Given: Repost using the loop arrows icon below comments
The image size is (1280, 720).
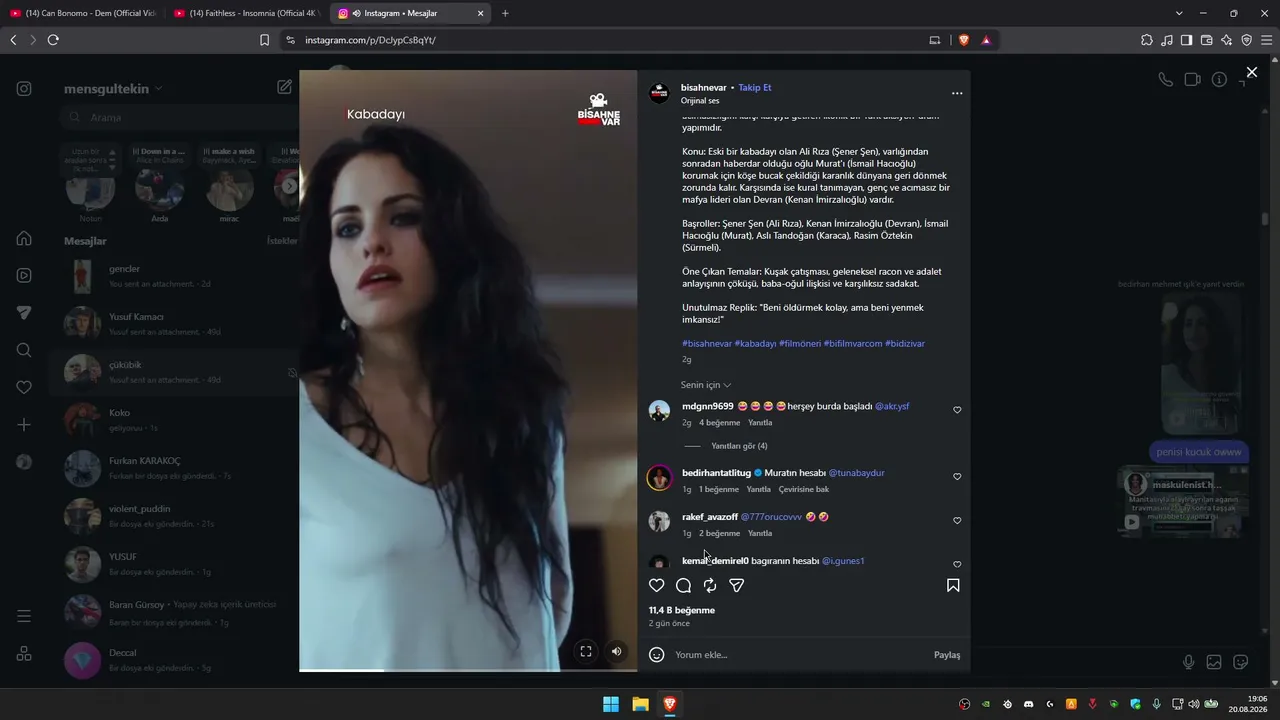Looking at the screenshot, I should (710, 585).
